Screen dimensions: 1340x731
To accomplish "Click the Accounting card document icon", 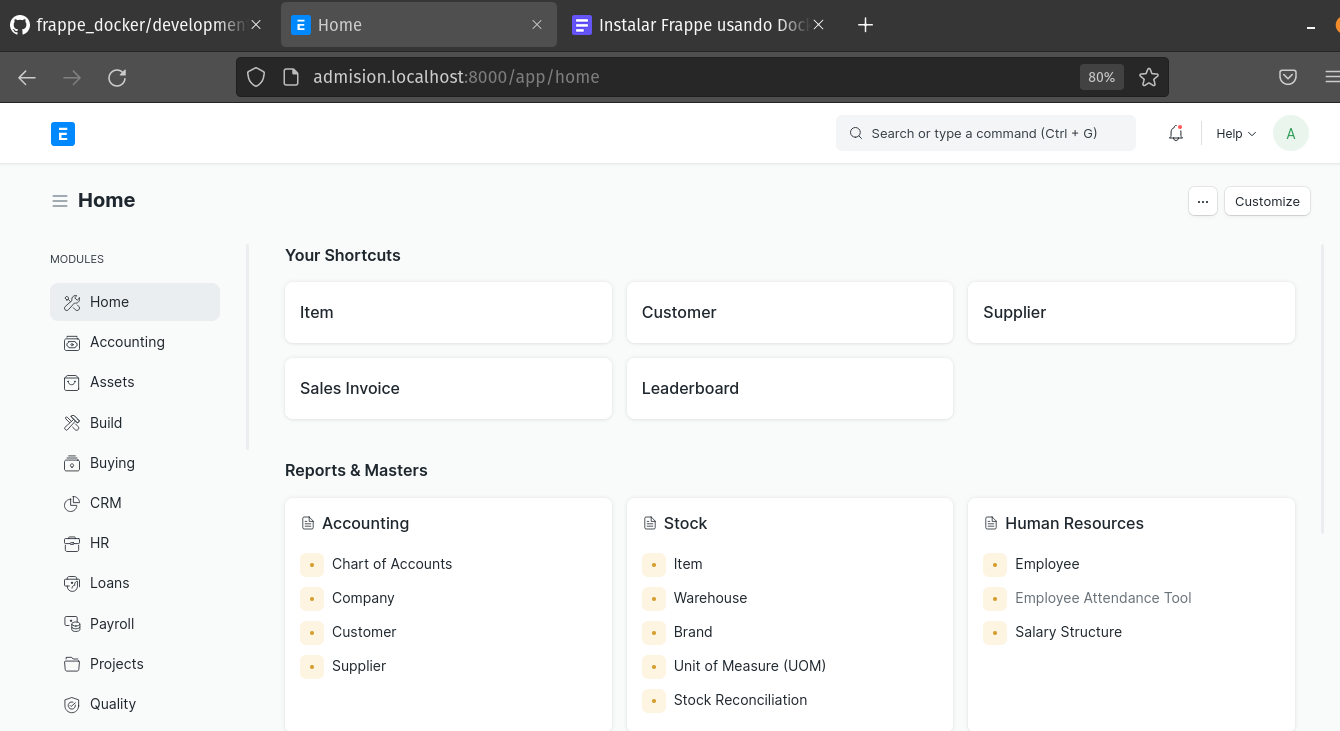I will [x=308, y=523].
